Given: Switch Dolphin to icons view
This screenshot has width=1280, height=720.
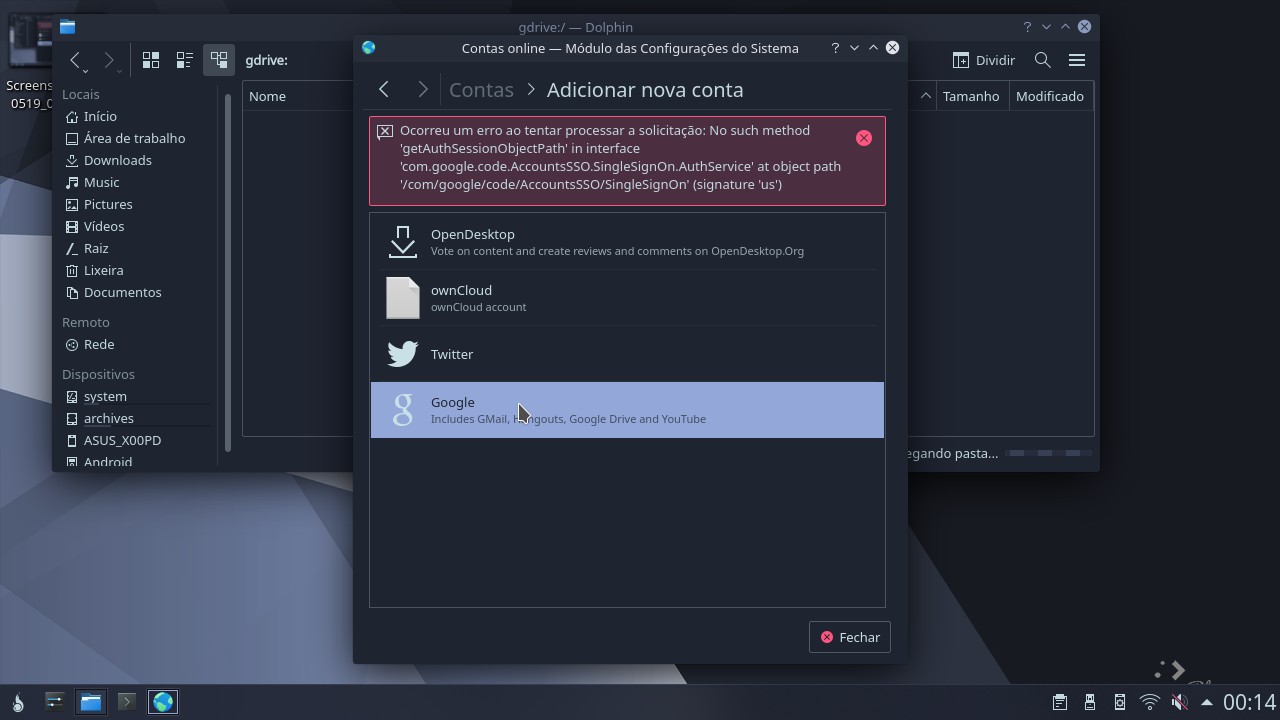Looking at the screenshot, I should 151,60.
